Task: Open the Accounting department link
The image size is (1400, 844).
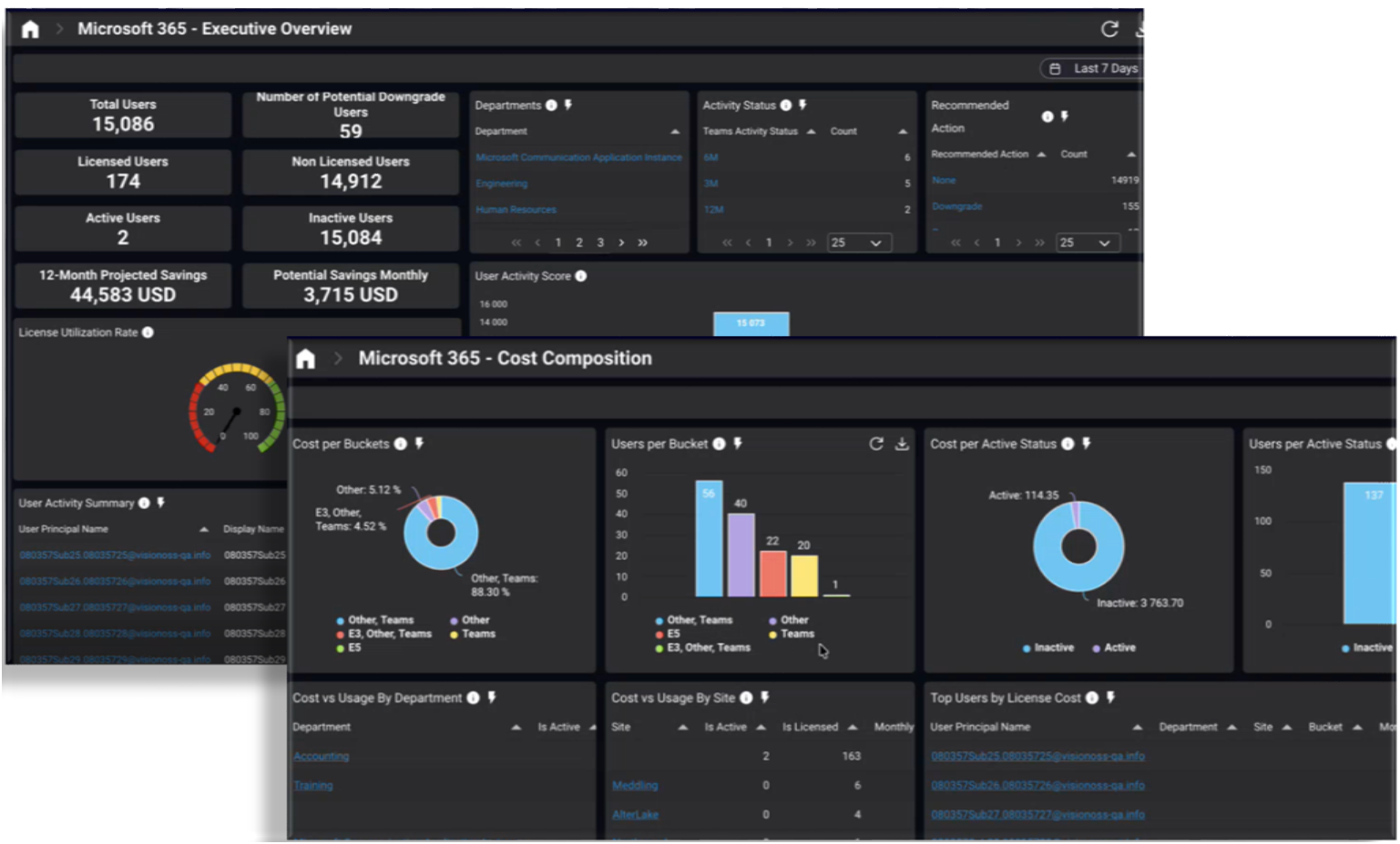Action: point(322,756)
